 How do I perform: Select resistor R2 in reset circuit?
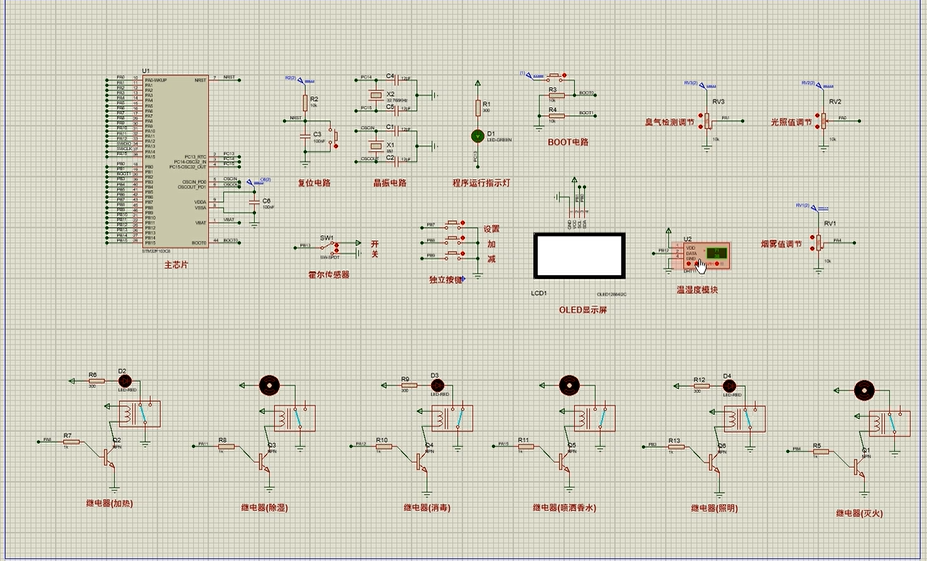click(305, 102)
